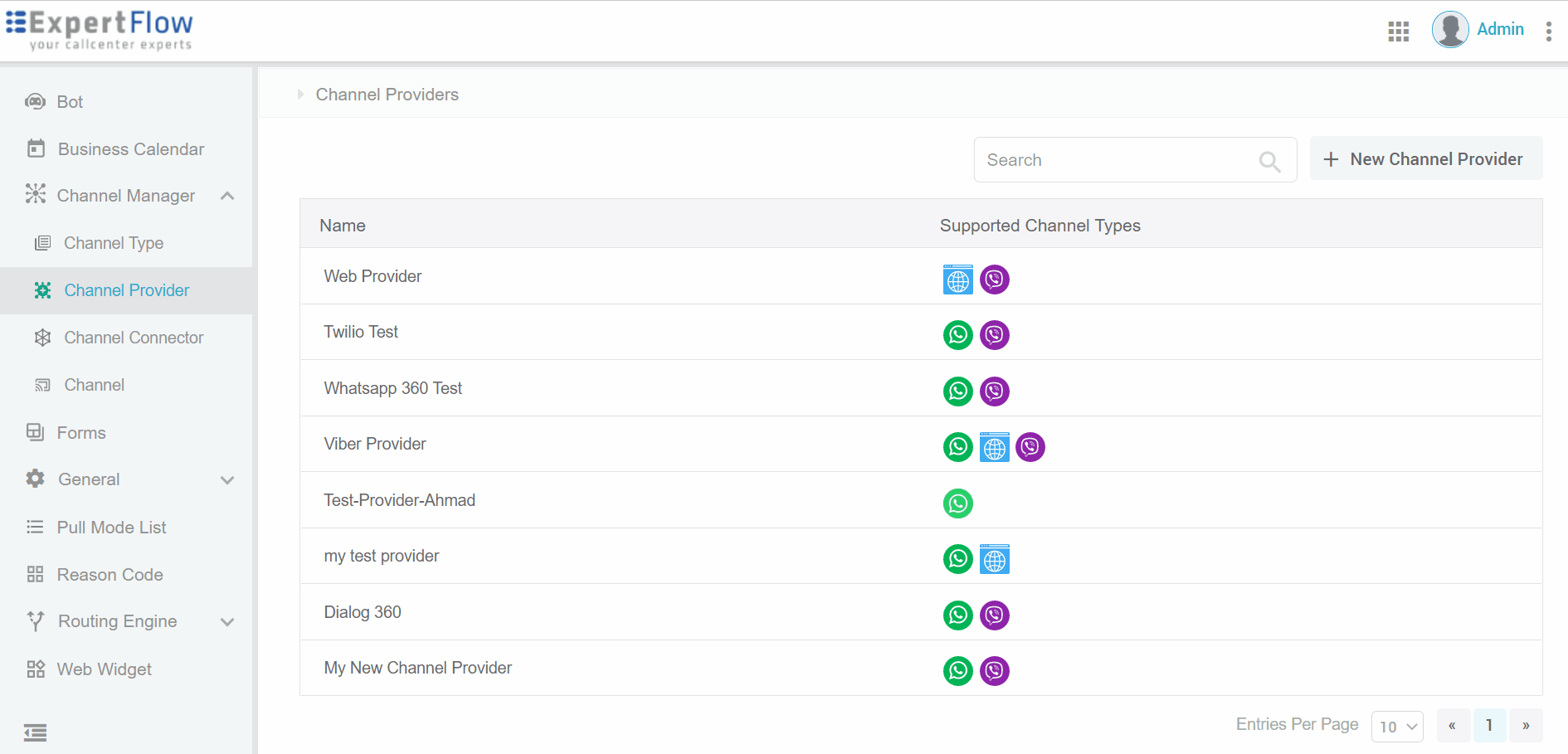Go to next page of results

(x=1525, y=726)
